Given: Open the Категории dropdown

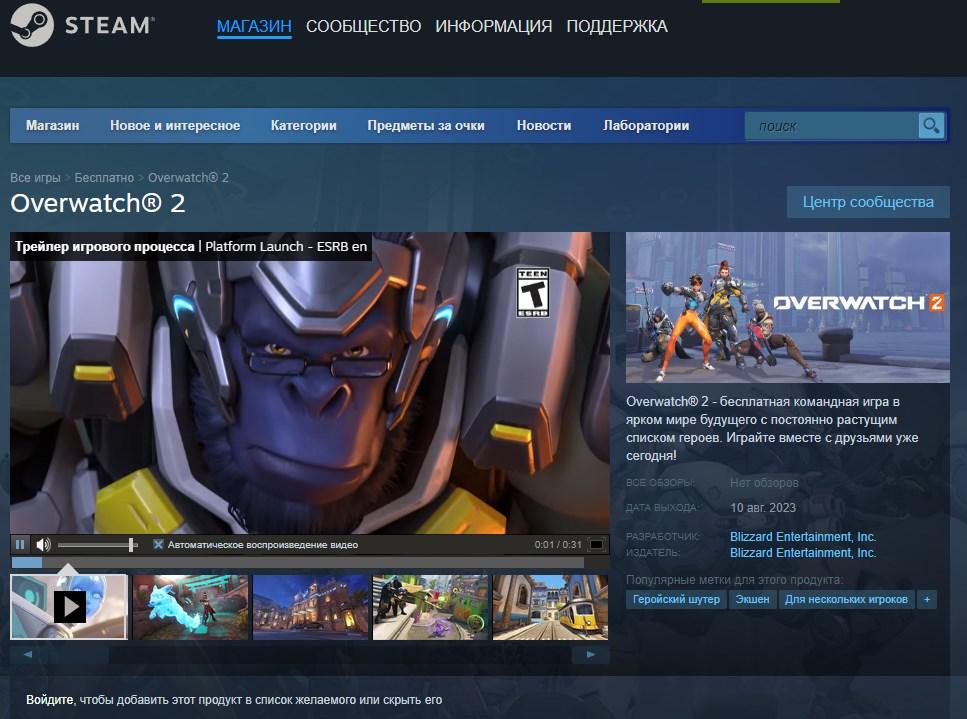Looking at the screenshot, I should coord(303,126).
